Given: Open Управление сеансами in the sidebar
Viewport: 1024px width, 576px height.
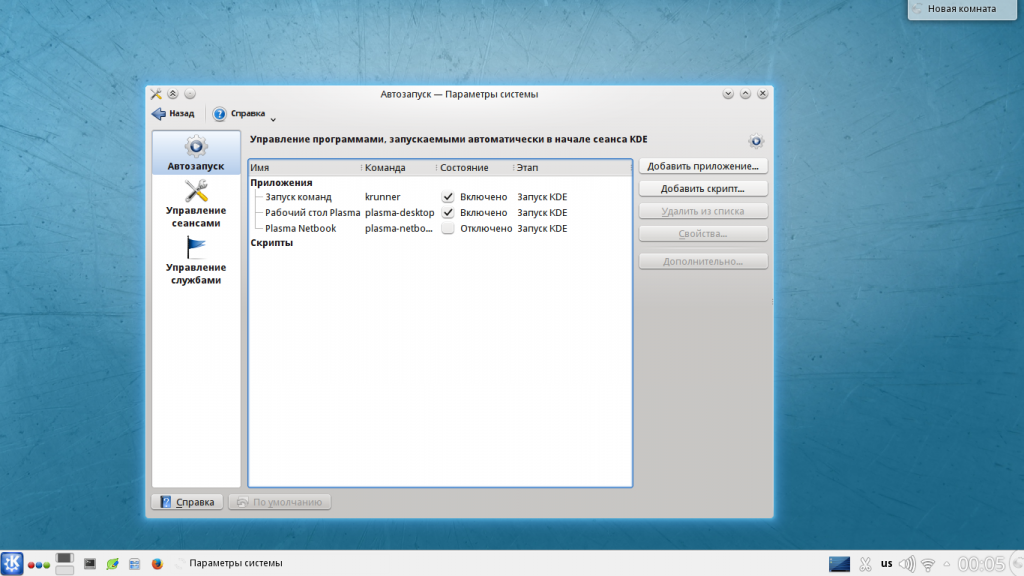Looking at the screenshot, I should point(196,204).
